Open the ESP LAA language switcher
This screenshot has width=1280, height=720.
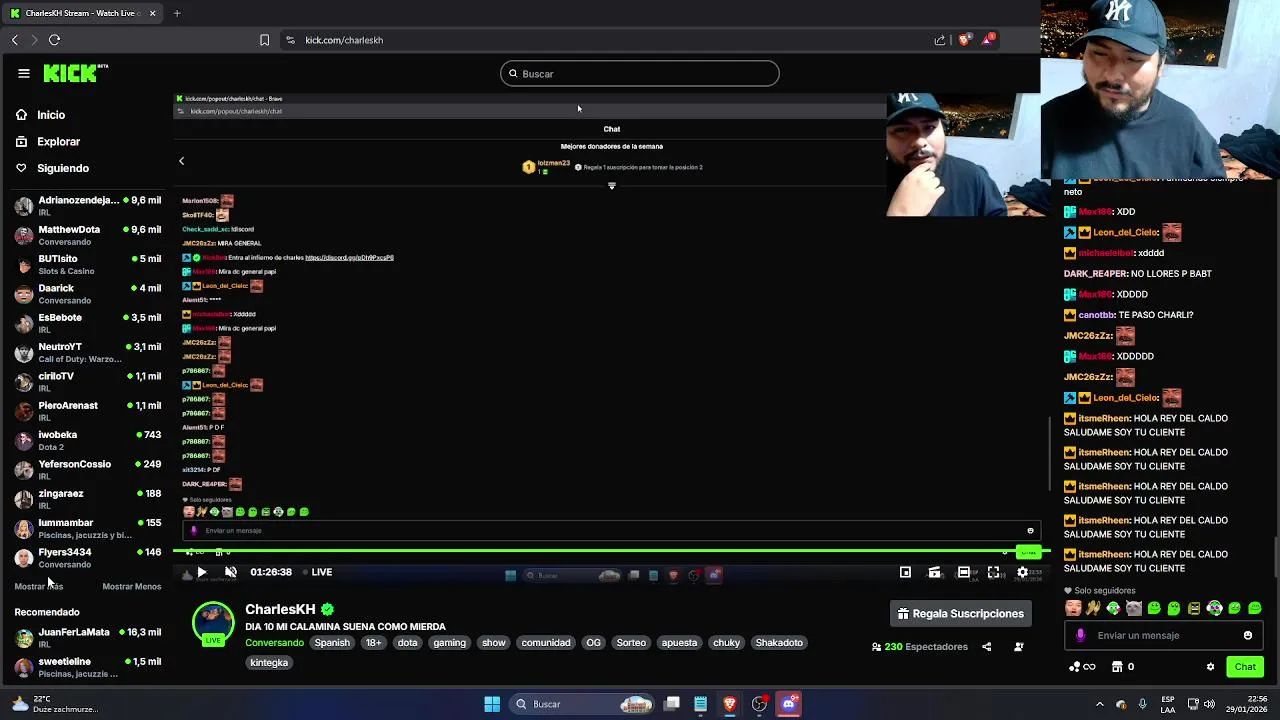[x=1168, y=704]
